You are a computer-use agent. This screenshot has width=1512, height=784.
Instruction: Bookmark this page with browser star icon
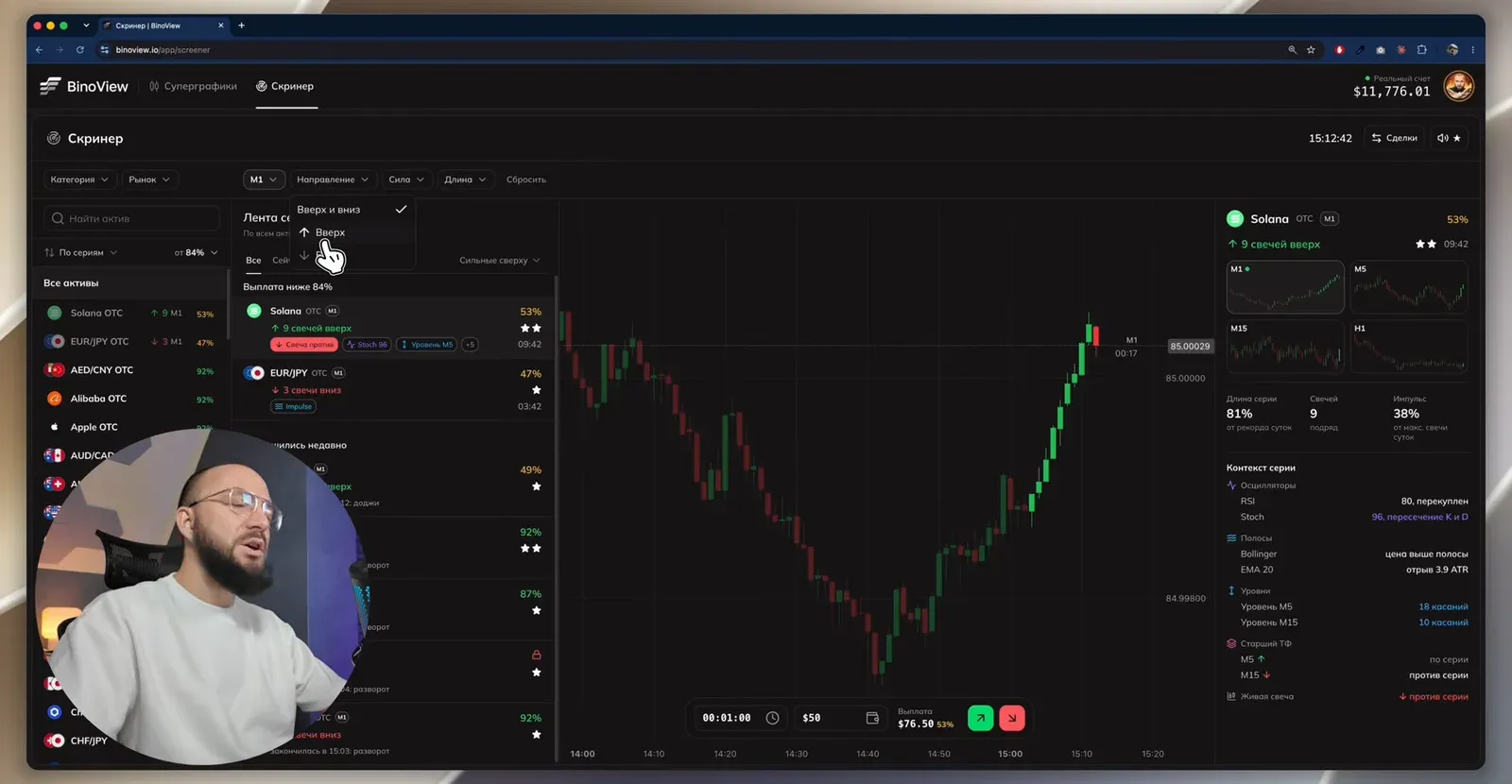(1311, 50)
